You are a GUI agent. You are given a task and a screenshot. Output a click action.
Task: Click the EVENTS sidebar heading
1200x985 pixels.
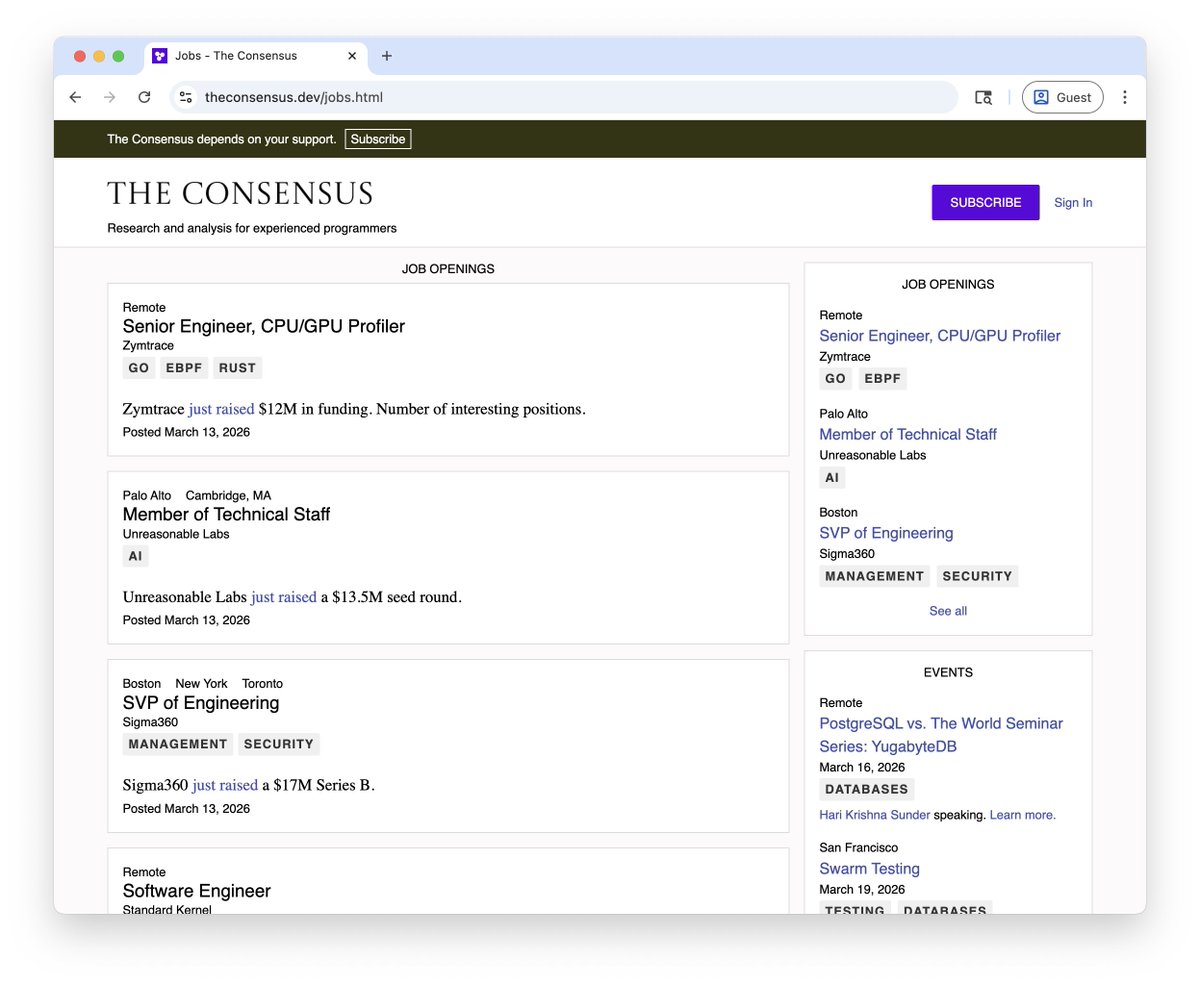tap(948, 672)
